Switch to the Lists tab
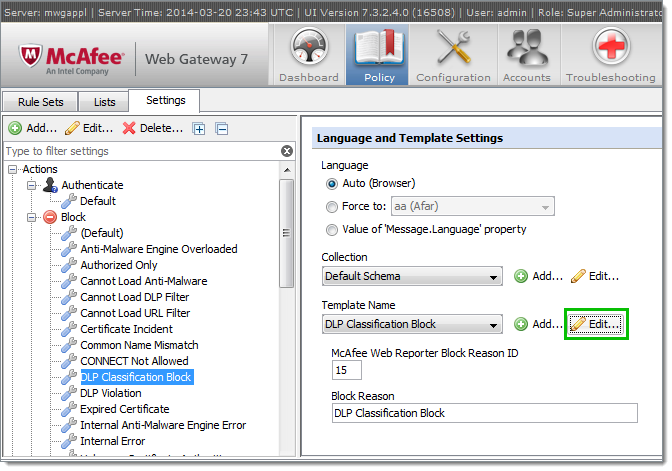This screenshot has width=672, height=471. 104,102
